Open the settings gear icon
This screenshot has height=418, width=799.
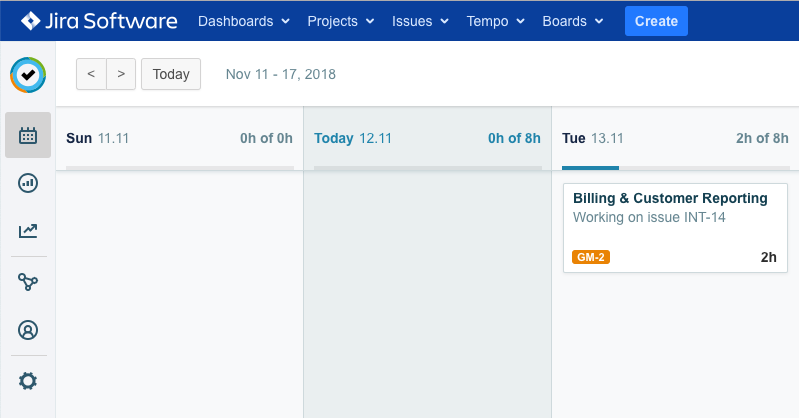tap(28, 381)
